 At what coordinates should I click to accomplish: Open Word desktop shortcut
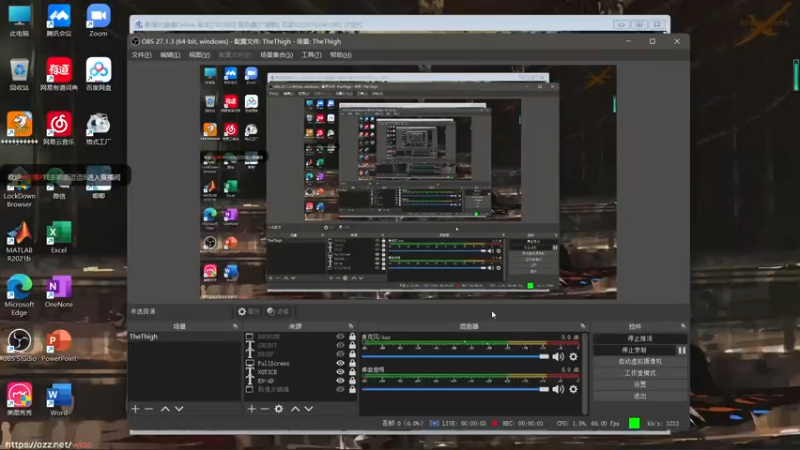coord(59,400)
